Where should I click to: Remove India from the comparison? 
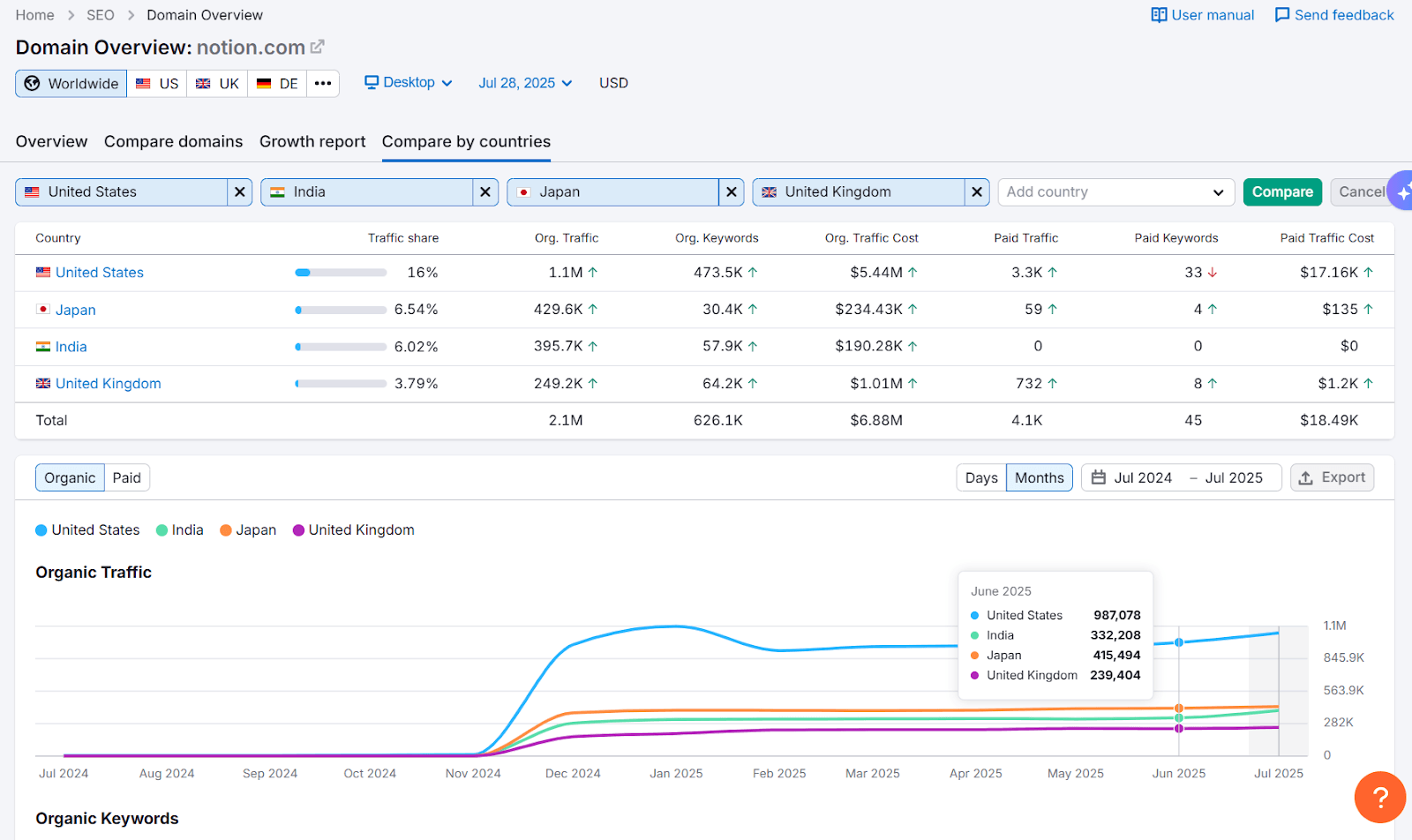click(x=485, y=192)
